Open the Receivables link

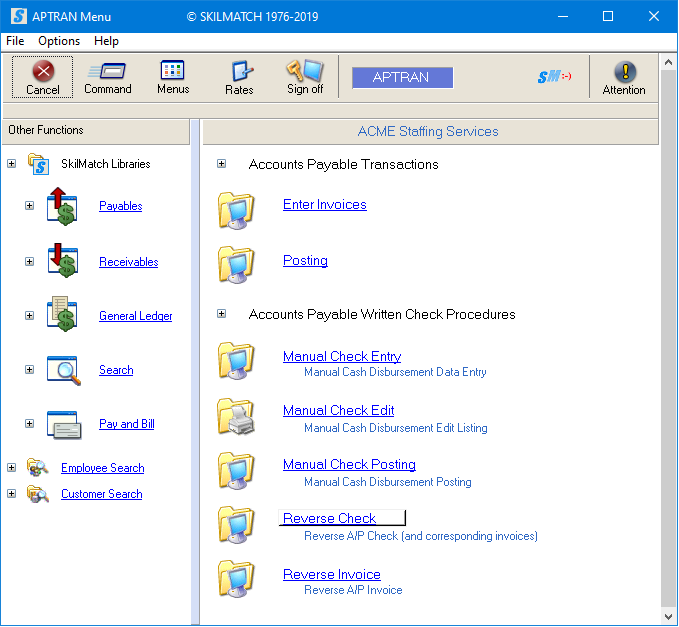(129, 262)
